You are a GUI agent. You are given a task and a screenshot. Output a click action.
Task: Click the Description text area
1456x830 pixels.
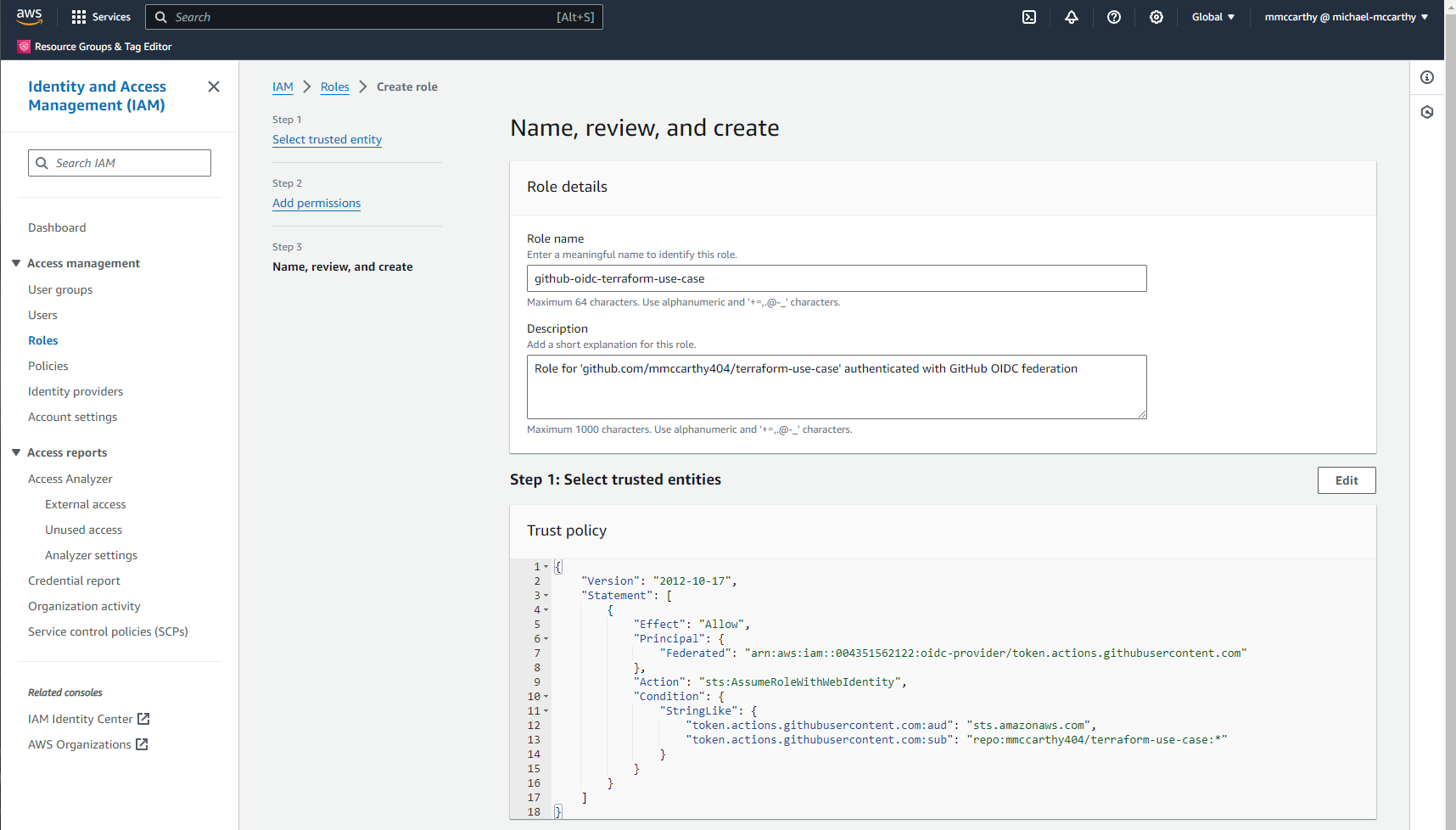click(837, 387)
